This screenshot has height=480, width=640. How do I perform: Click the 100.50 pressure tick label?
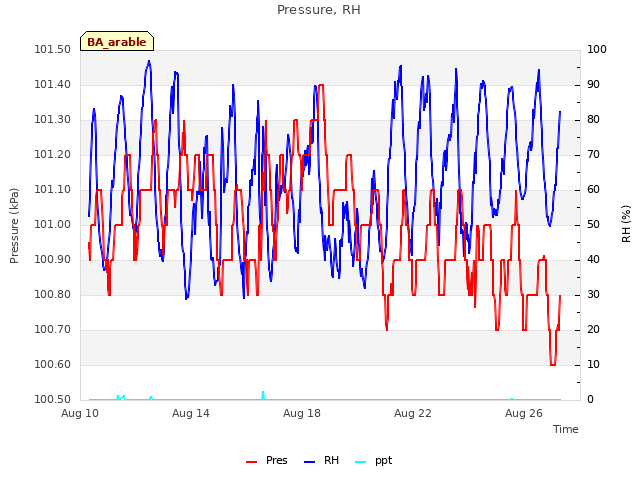(x=52, y=399)
